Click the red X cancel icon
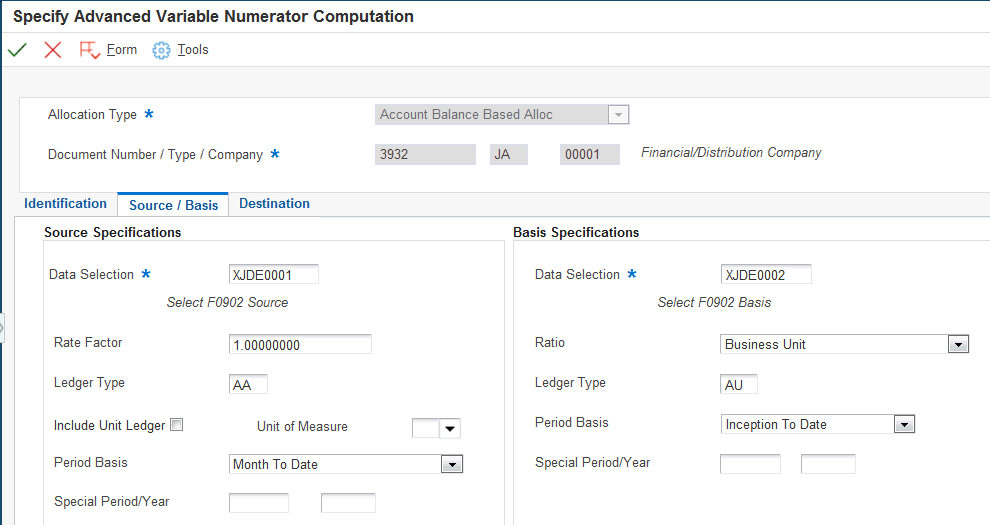Viewport: 990px width, 525px height. pos(53,50)
